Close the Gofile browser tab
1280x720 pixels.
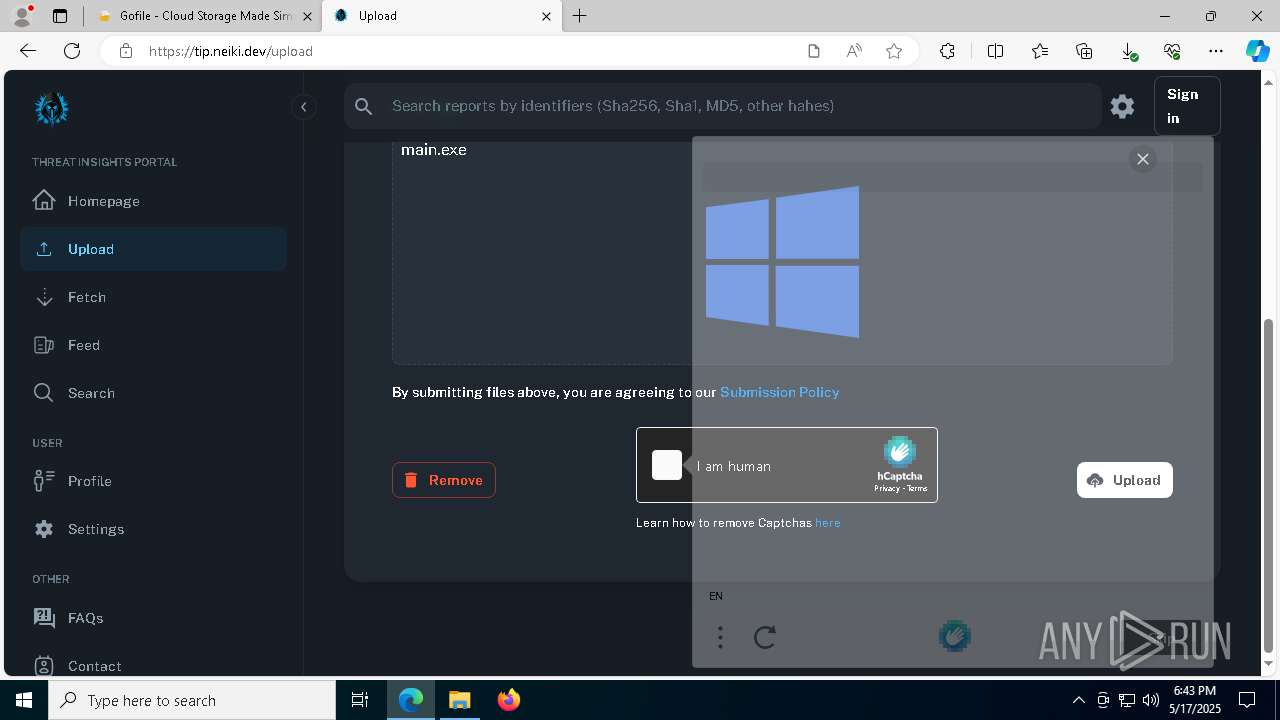click(307, 16)
